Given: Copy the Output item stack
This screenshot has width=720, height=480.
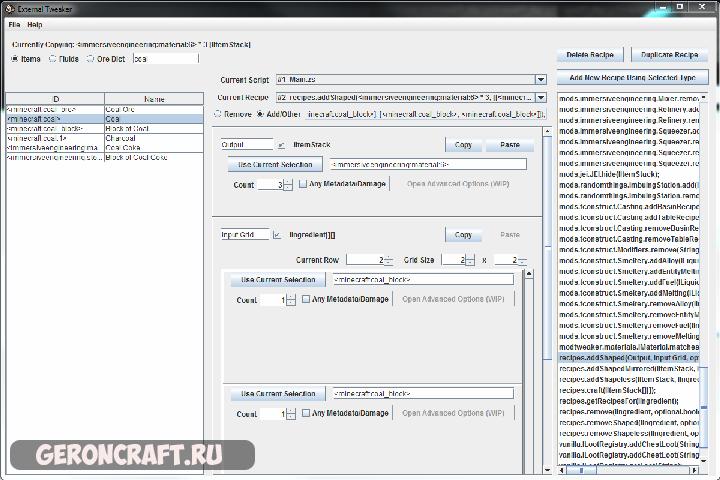Looking at the screenshot, I should tap(463, 145).
